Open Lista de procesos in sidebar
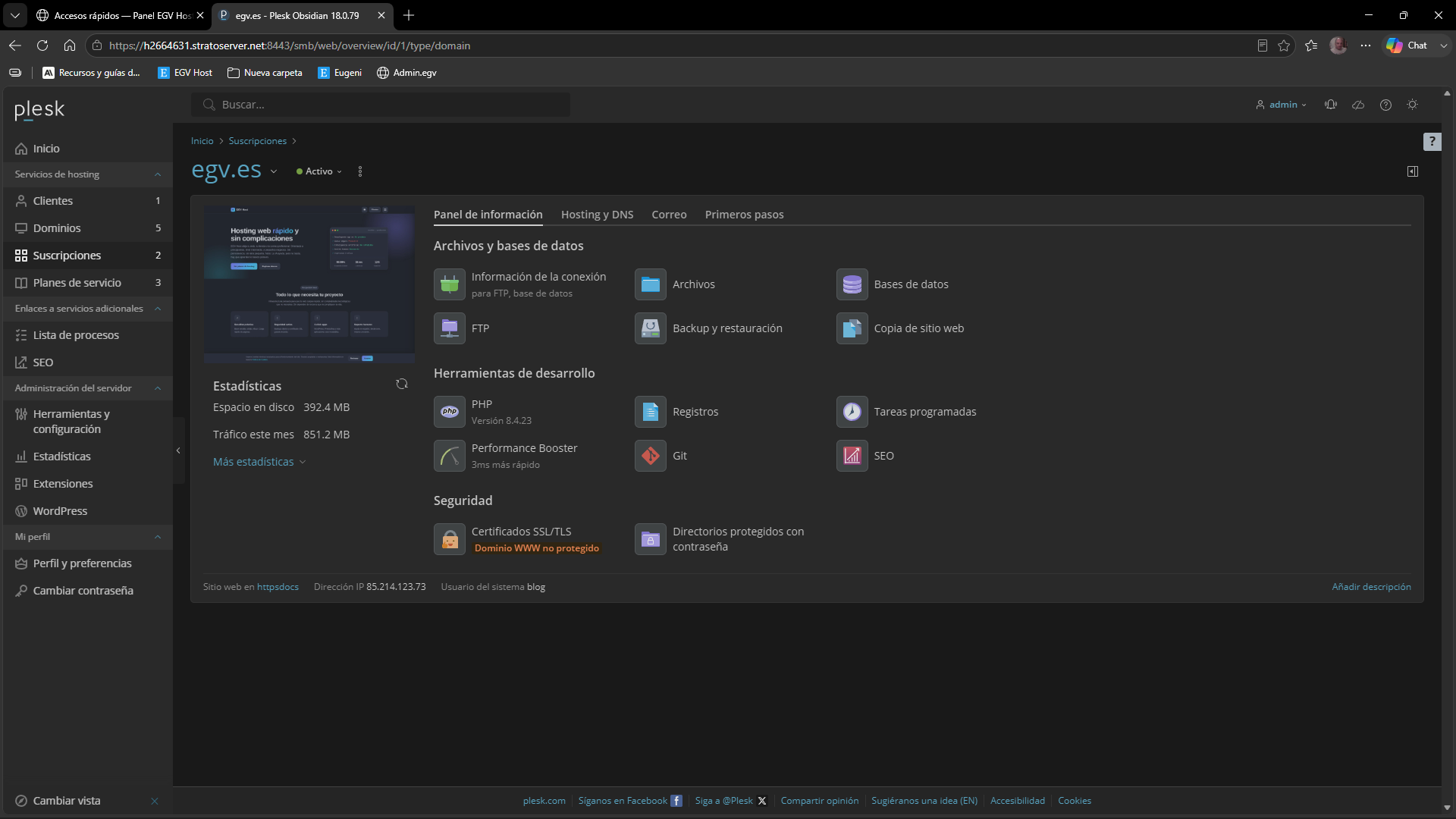 88,335
